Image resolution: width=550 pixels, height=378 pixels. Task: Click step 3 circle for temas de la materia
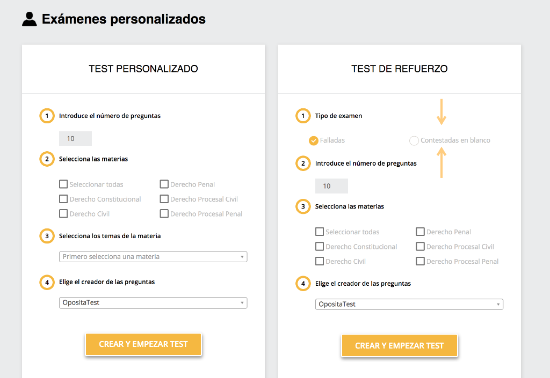(47, 236)
